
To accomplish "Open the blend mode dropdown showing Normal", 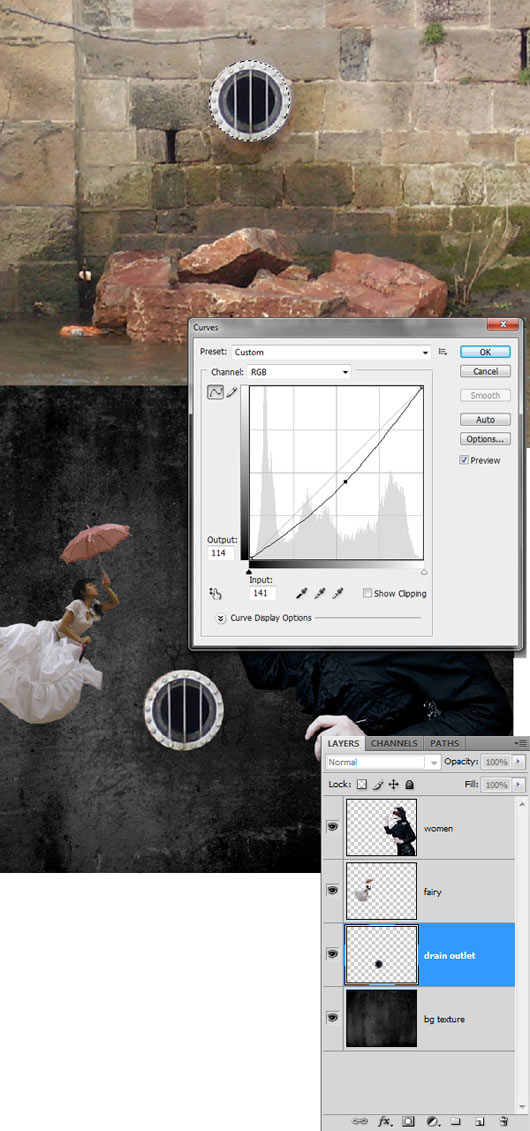I will (x=382, y=762).
